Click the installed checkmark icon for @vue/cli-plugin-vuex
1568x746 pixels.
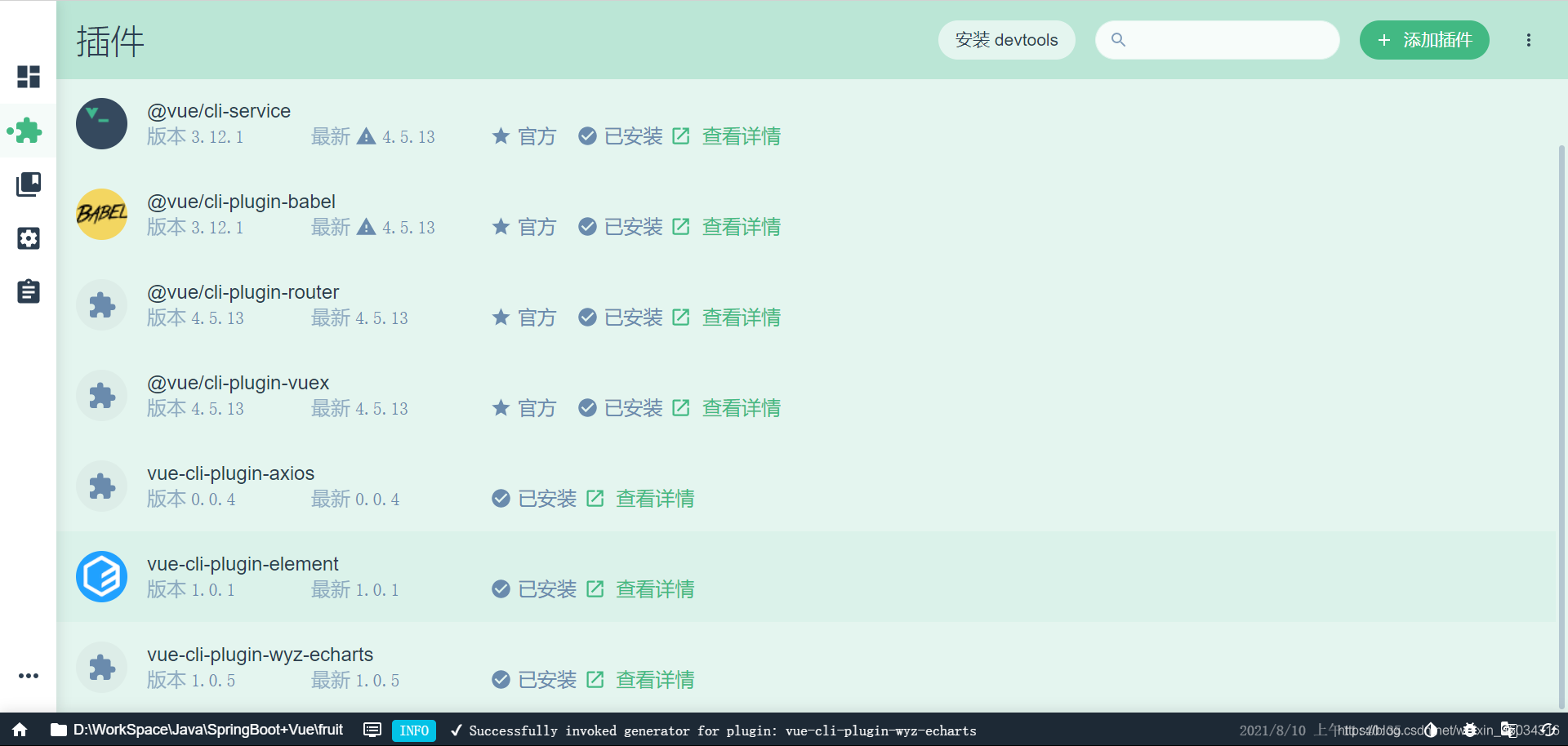click(x=587, y=408)
